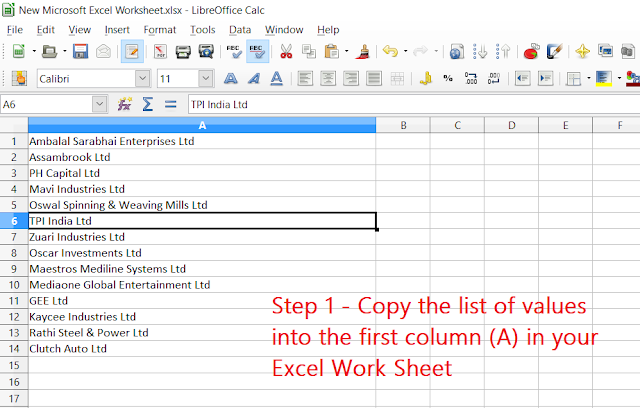
Task: Export directly as PDF
Action: point(160,52)
